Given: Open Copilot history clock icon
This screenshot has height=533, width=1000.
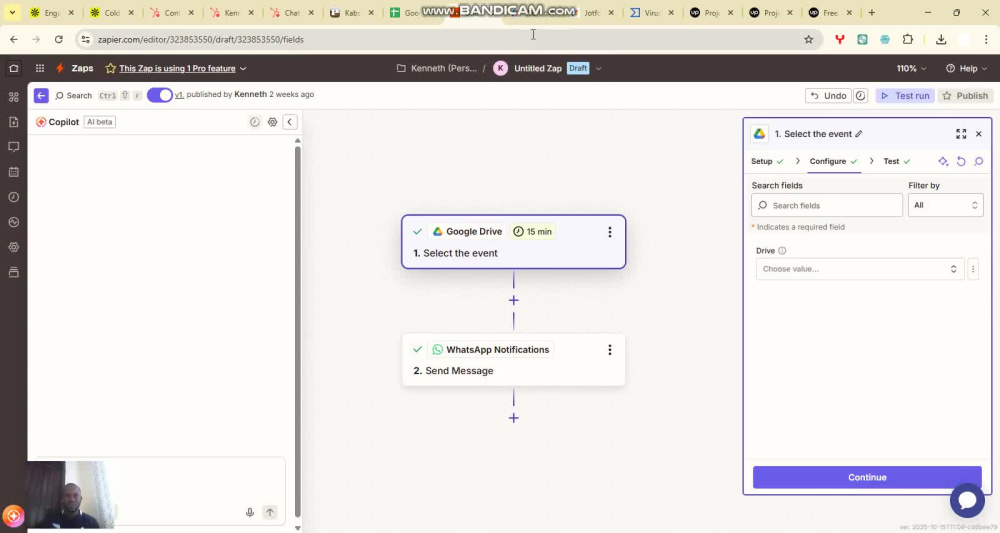Looking at the screenshot, I should 254,122.
